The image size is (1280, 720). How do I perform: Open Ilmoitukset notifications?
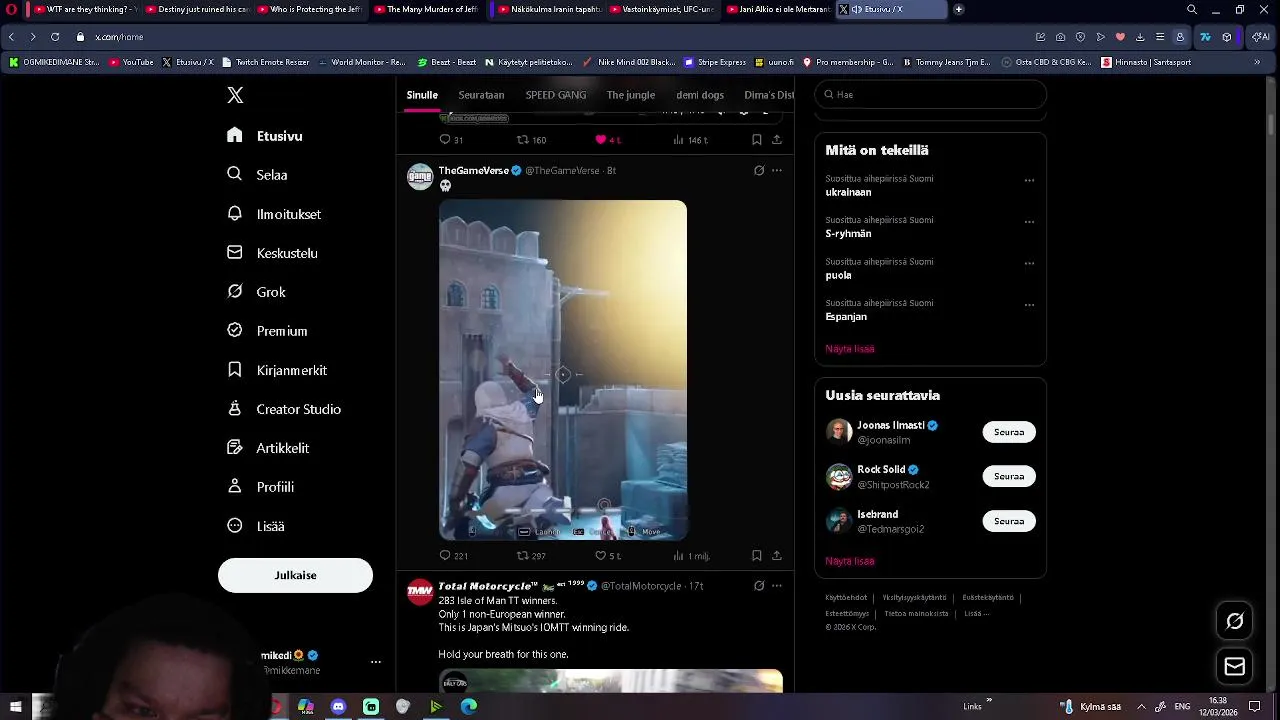click(x=274, y=214)
